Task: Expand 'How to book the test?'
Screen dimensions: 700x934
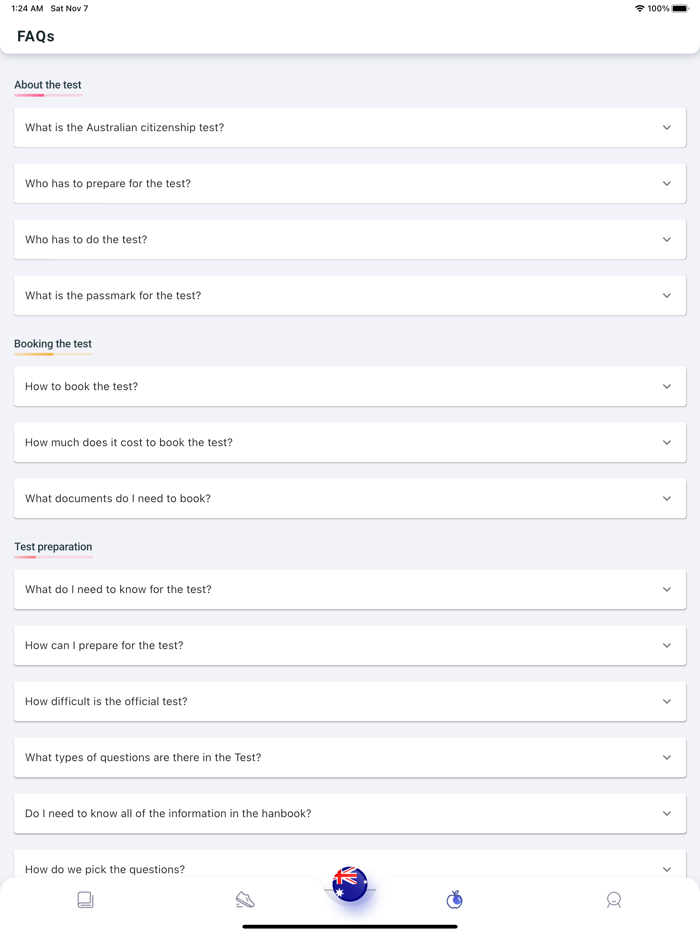Action: [349, 386]
